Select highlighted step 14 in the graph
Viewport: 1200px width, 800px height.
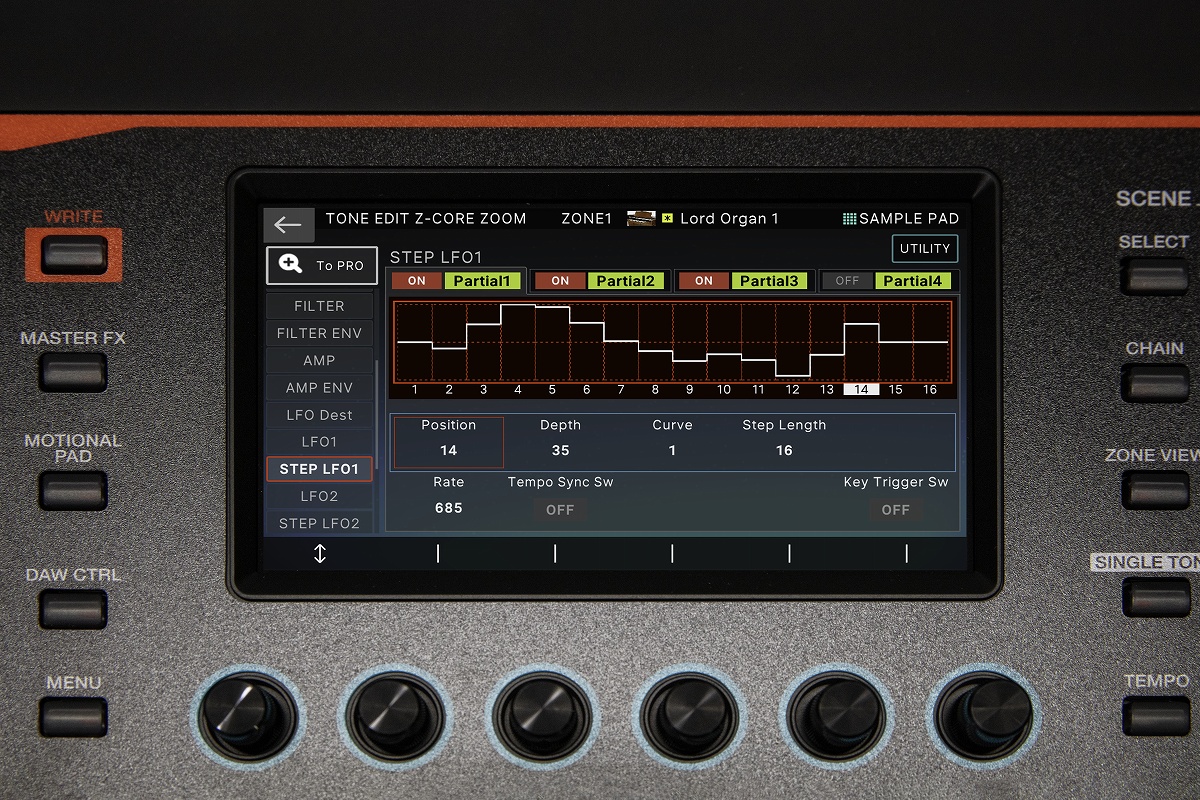861,390
